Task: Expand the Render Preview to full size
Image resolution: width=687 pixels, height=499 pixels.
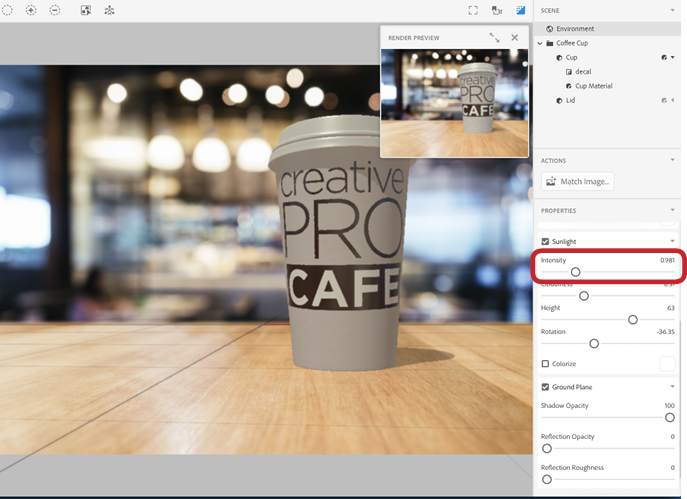Action: click(494, 38)
